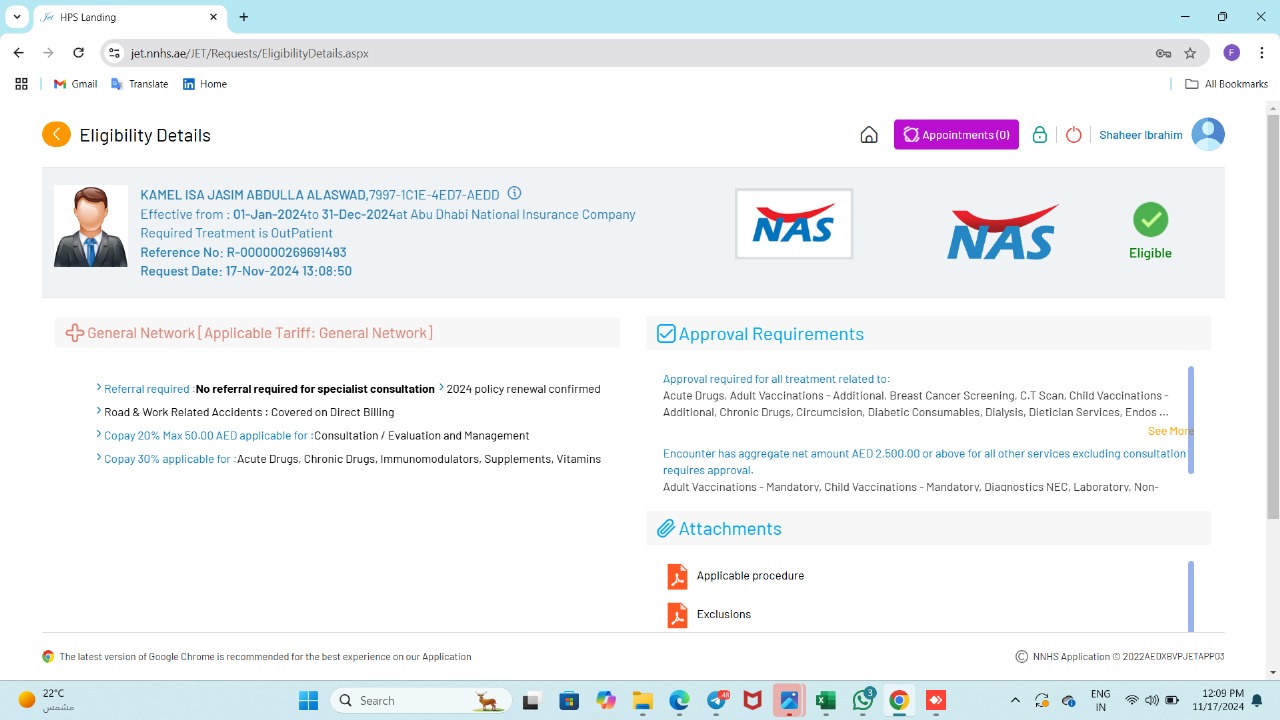
Task: Click the reference number R-000000269691493
Action: click(286, 252)
